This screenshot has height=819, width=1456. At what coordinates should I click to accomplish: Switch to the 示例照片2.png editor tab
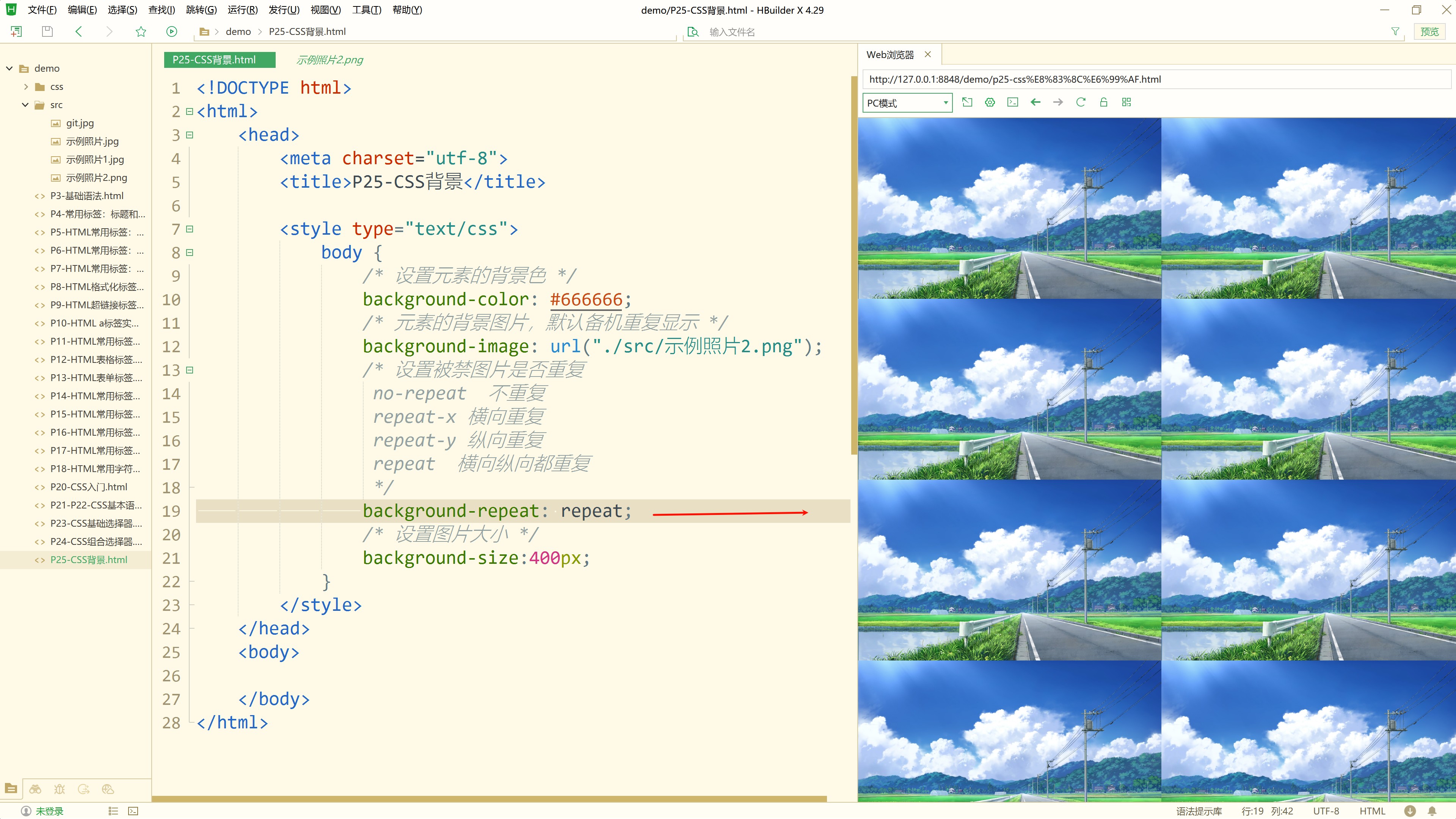click(x=329, y=60)
